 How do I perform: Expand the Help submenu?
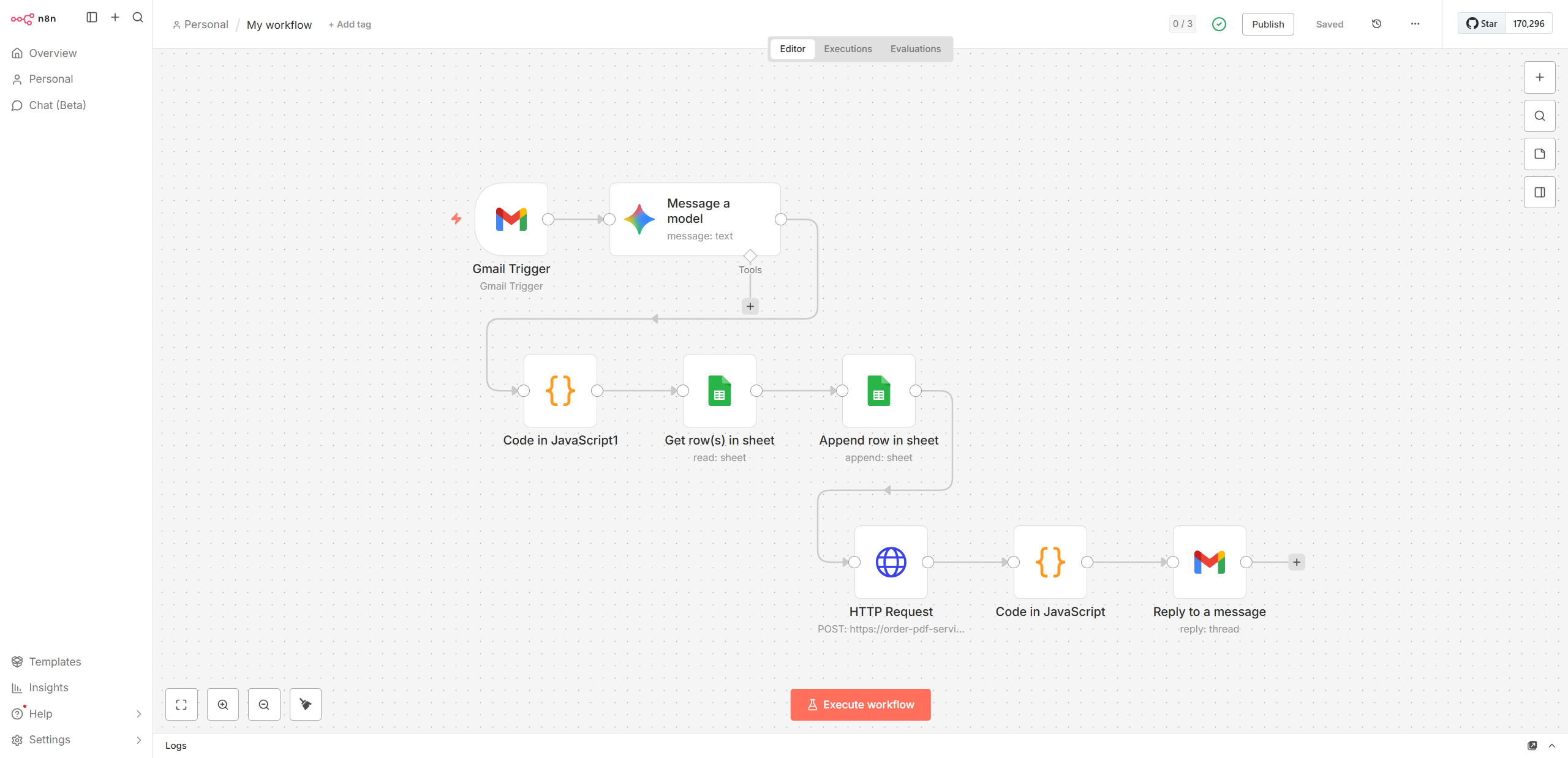click(x=138, y=714)
